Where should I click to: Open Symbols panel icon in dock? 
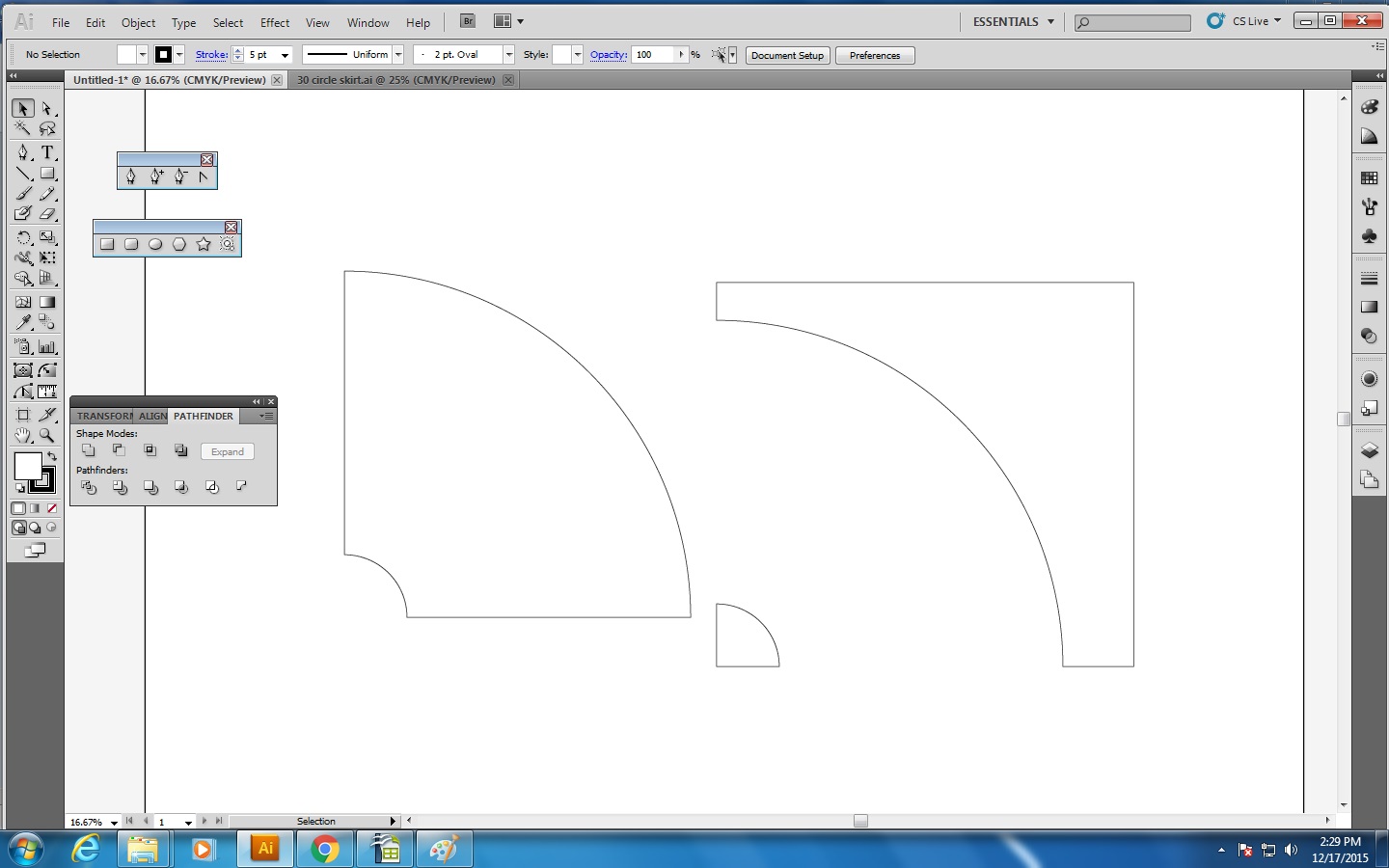pos(1369,236)
